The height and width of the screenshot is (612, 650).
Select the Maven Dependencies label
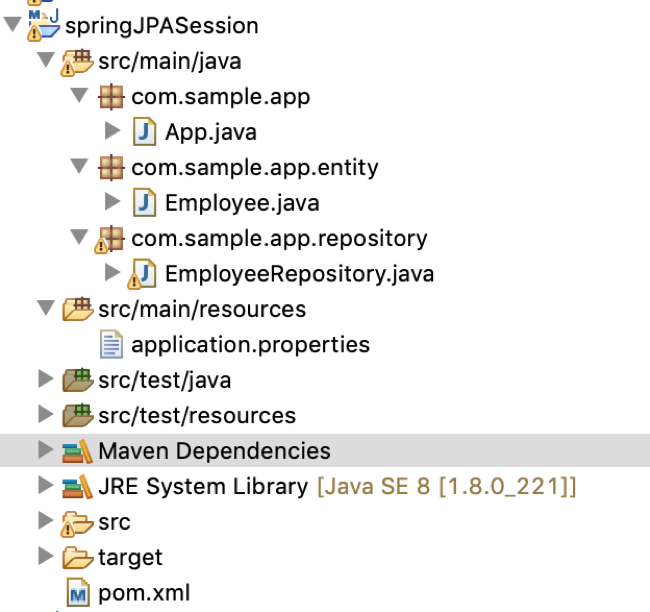click(215, 451)
